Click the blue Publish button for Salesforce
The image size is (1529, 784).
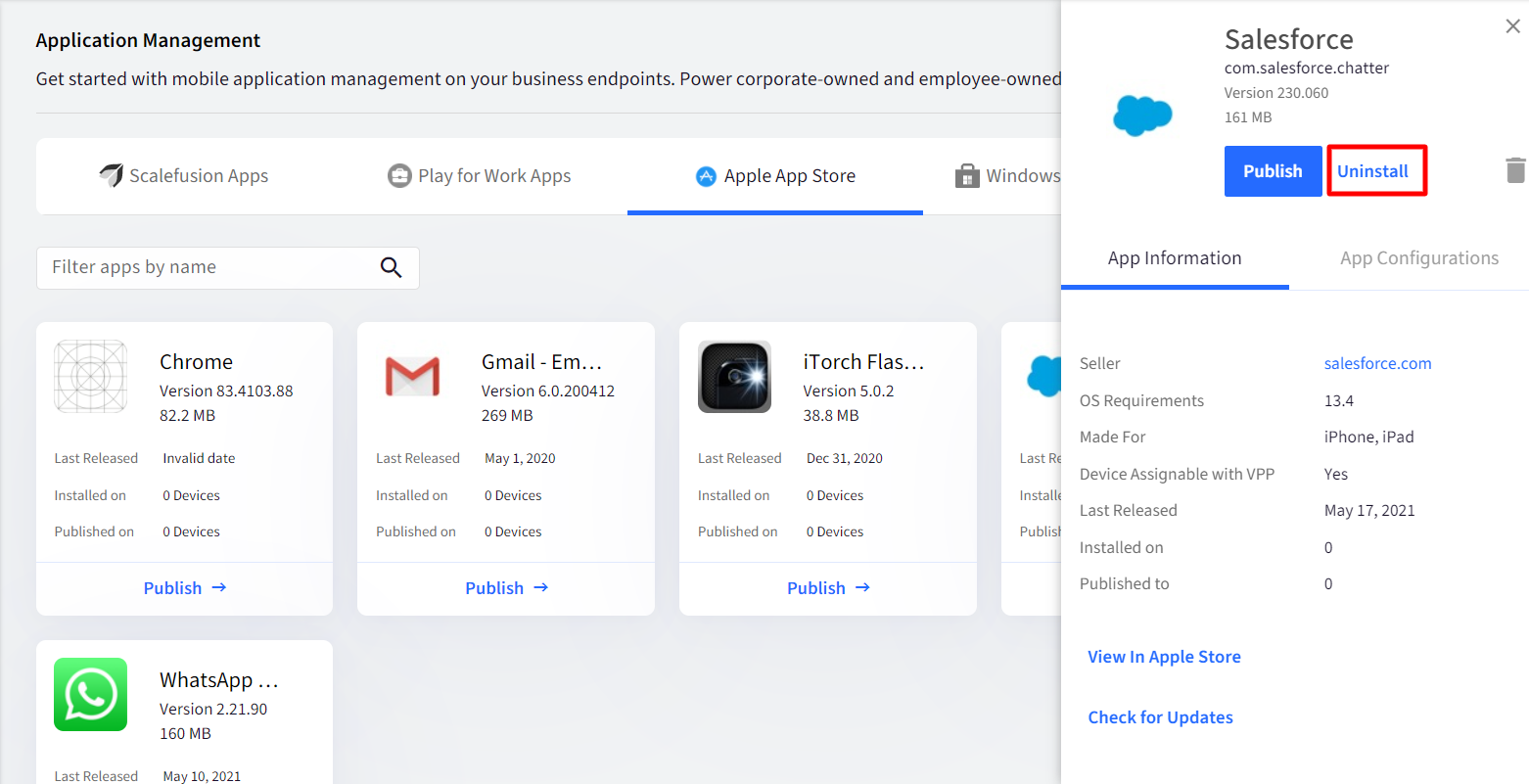click(x=1273, y=171)
